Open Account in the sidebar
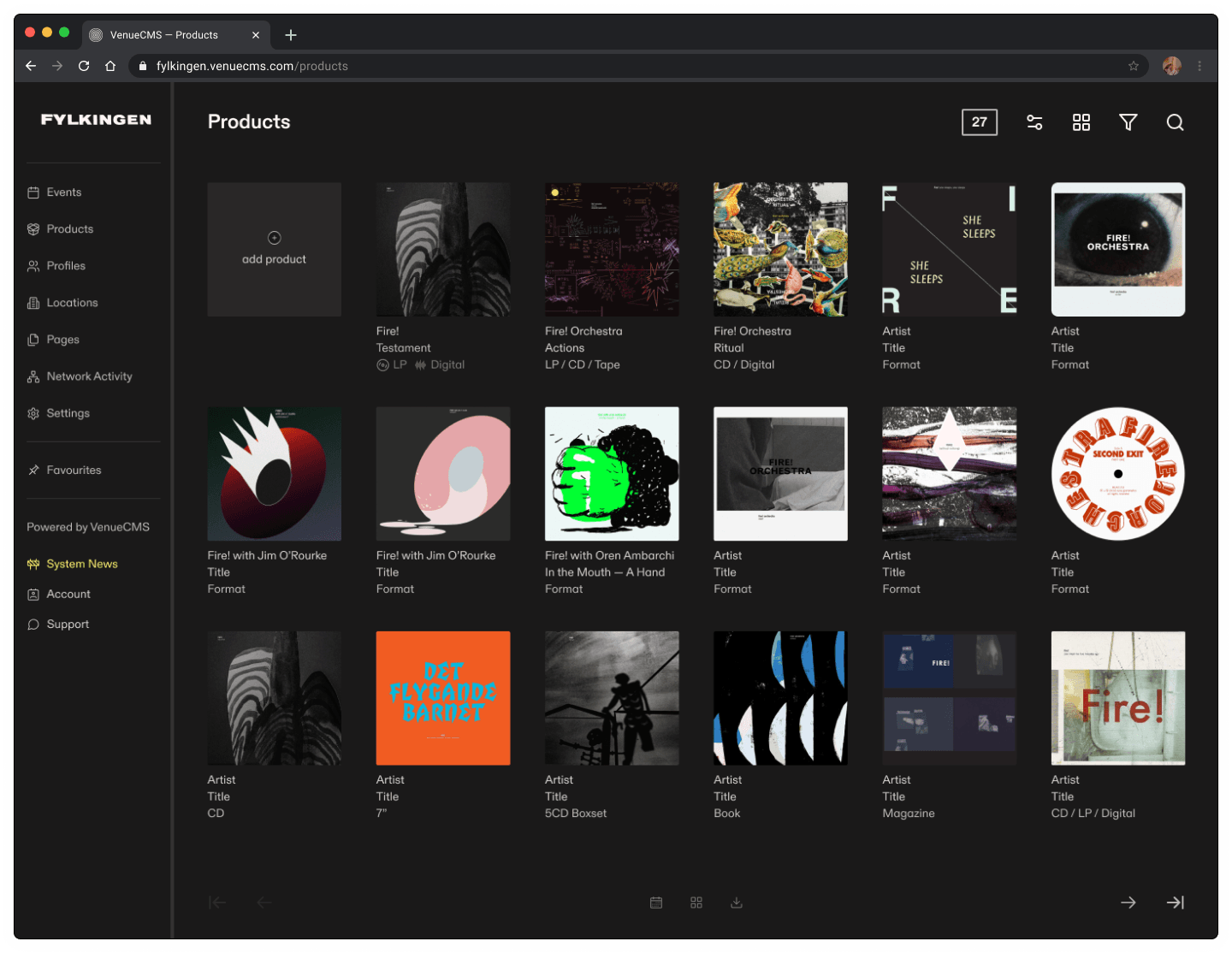1232x953 pixels. click(x=59, y=594)
